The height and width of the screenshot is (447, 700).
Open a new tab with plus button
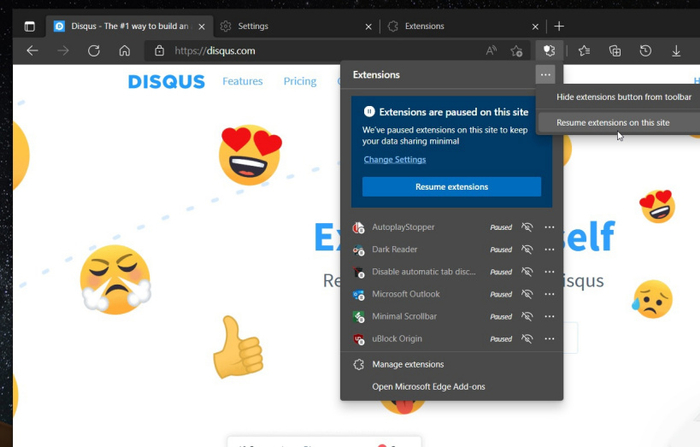(x=559, y=26)
